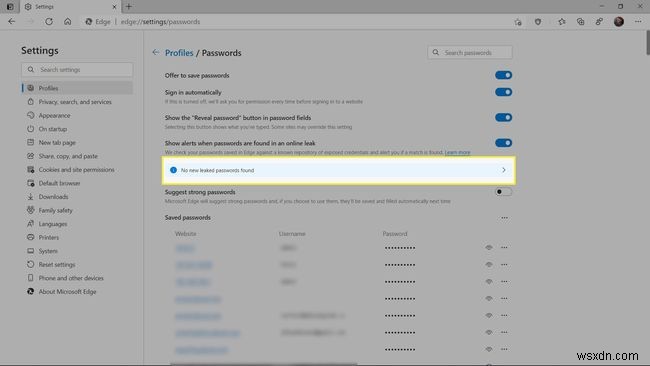Open Profiles in the settings sidebar

(78, 88)
